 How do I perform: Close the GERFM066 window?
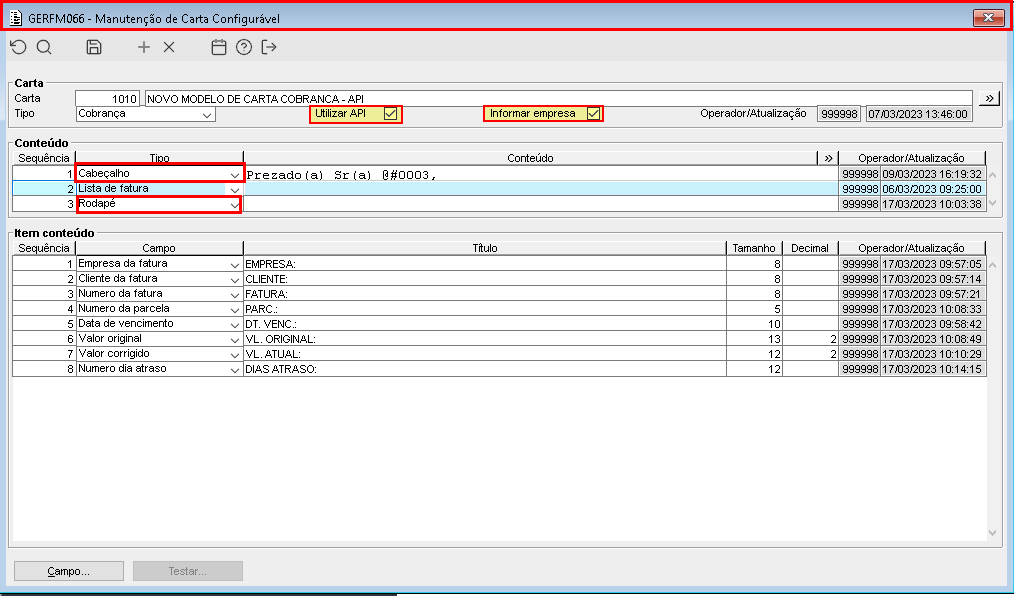pyautogui.click(x=988, y=18)
